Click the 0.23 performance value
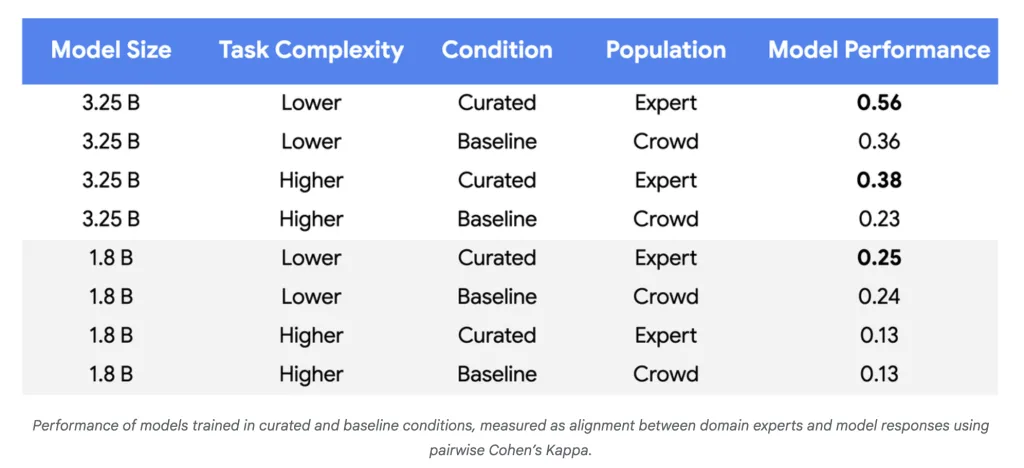1024x468 pixels. pos(879,219)
